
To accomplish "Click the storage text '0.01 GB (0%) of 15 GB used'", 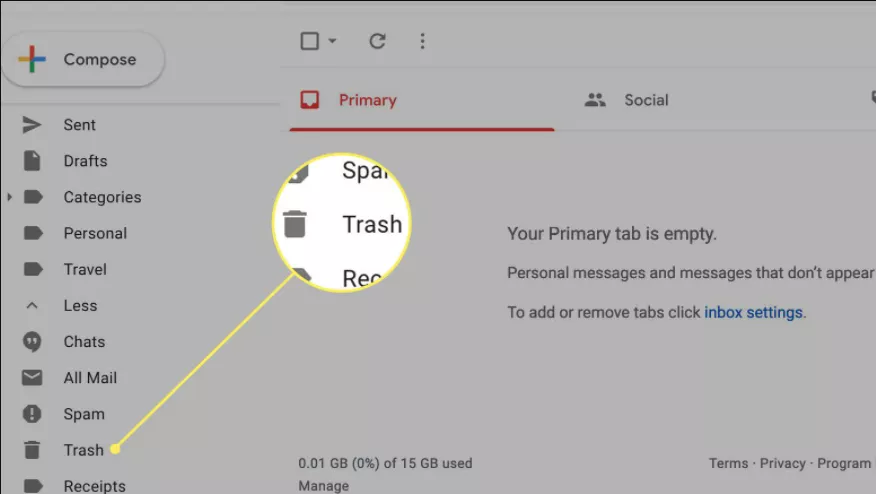I will click(385, 463).
